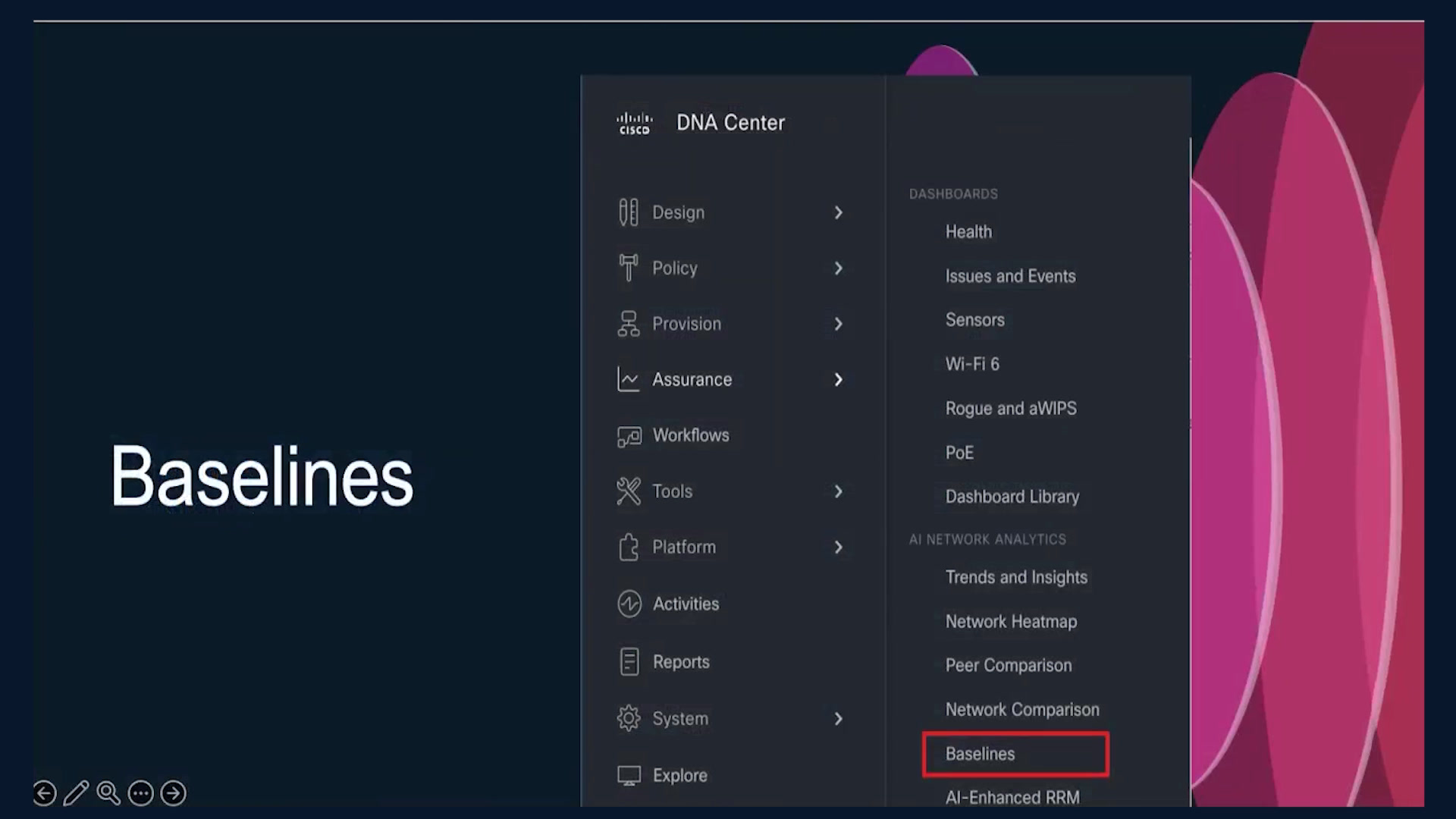Viewport: 1456px width, 819px height.
Task: Click the System gear icon
Action: point(628,718)
